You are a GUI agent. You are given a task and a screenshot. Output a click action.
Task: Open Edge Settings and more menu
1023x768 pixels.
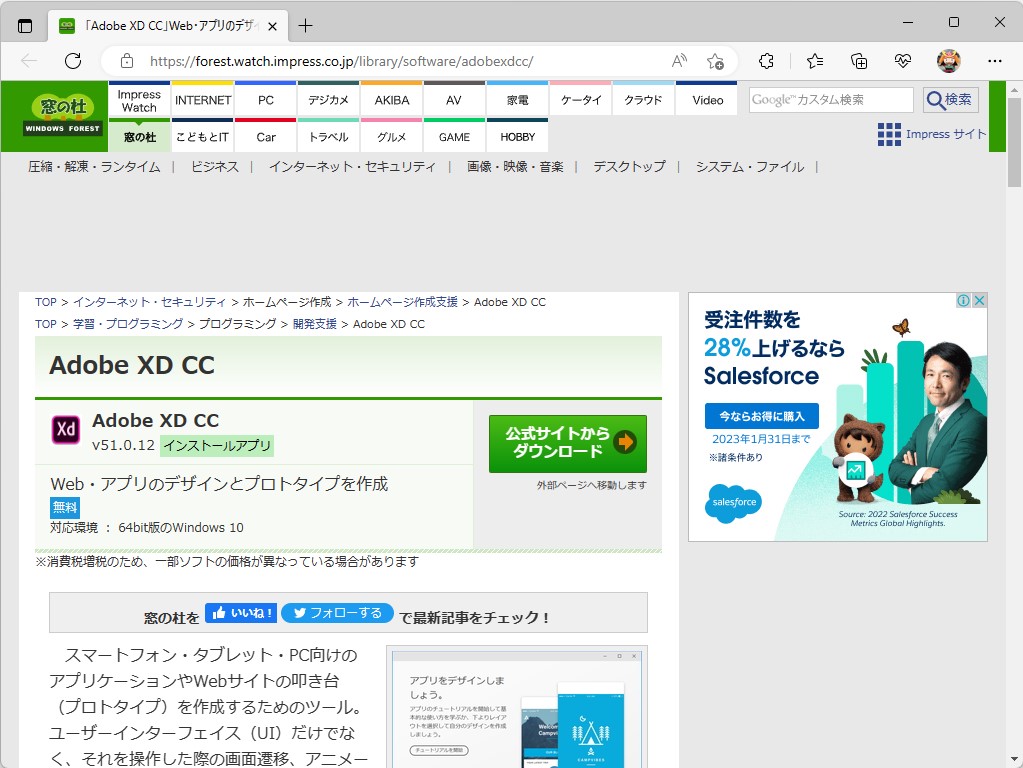pyautogui.click(x=994, y=61)
